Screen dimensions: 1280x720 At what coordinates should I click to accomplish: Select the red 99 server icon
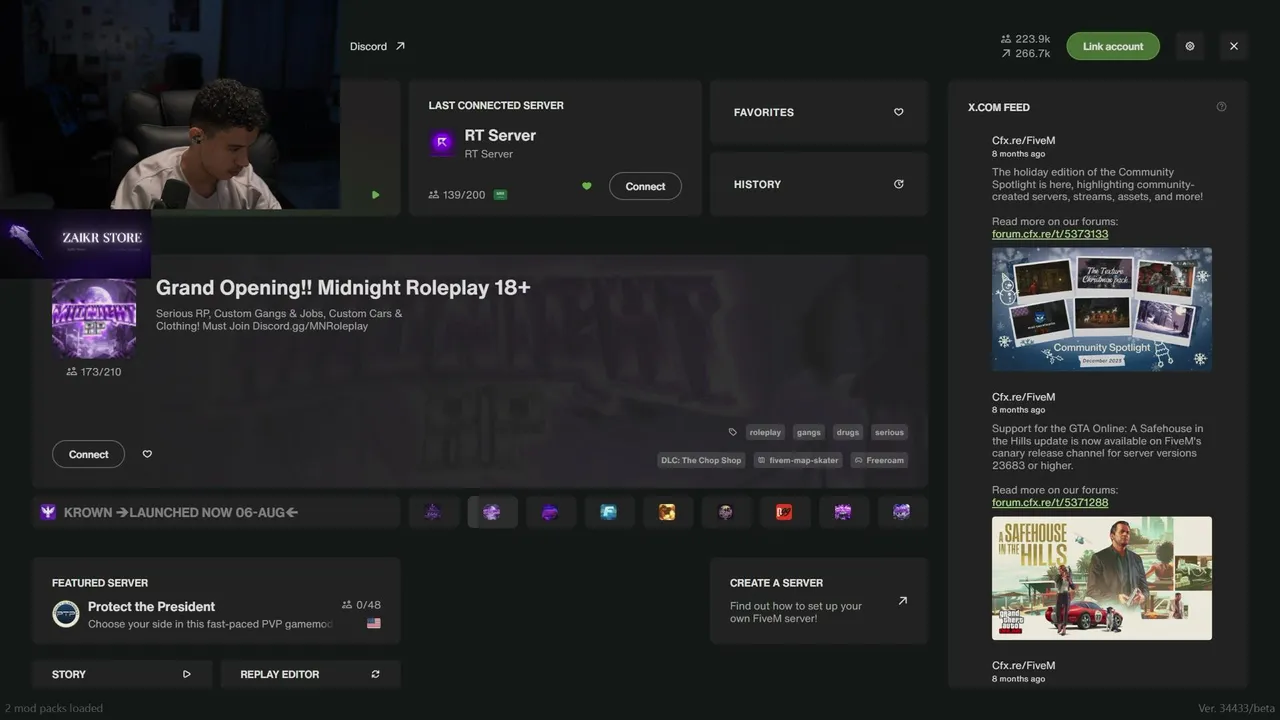point(784,512)
